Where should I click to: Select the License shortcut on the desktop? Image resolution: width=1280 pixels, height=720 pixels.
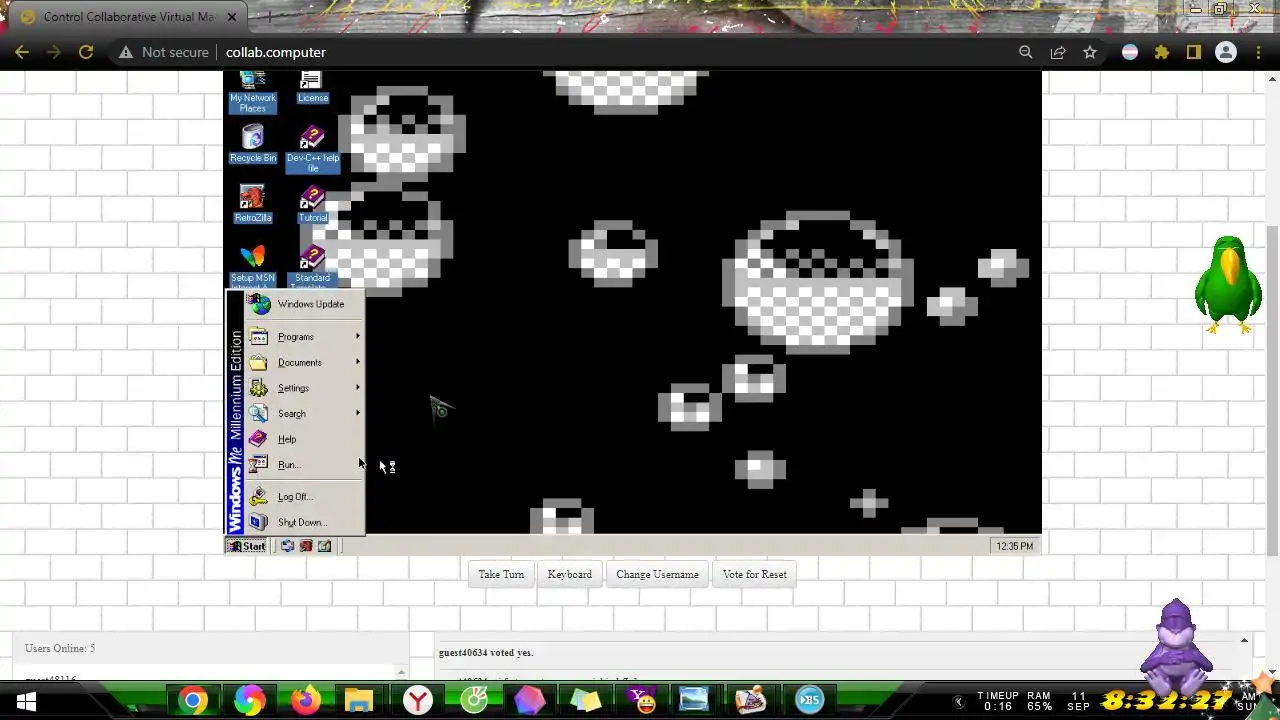(x=312, y=87)
